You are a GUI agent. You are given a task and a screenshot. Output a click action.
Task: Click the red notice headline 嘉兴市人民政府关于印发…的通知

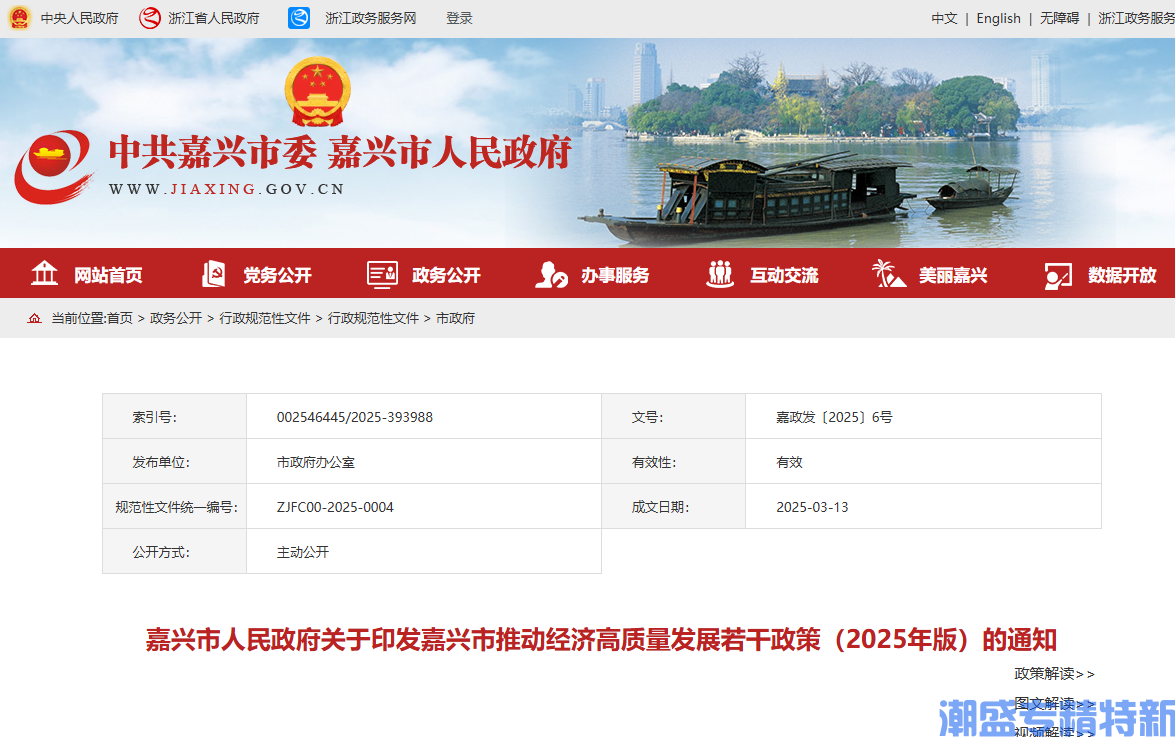(601, 640)
